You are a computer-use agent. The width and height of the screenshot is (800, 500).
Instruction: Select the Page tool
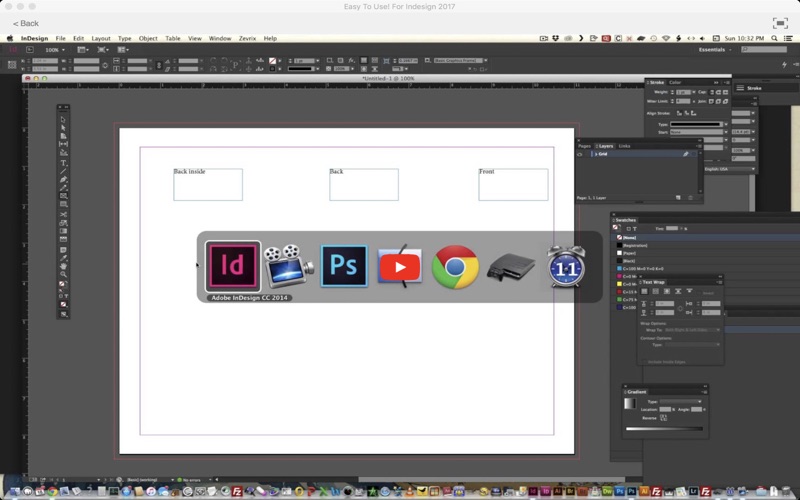(x=63, y=136)
